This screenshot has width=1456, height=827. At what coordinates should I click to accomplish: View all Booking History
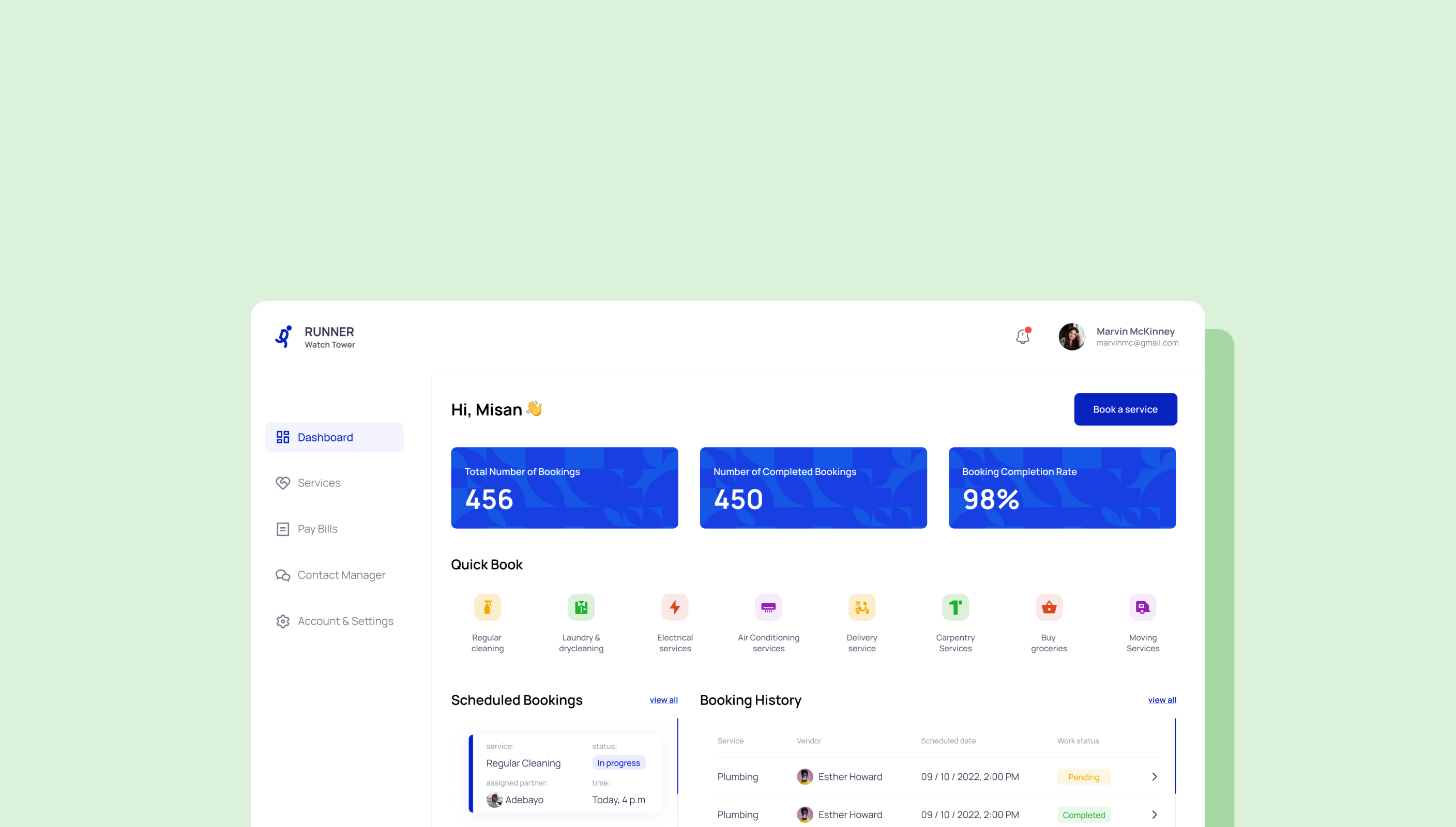pos(1162,700)
